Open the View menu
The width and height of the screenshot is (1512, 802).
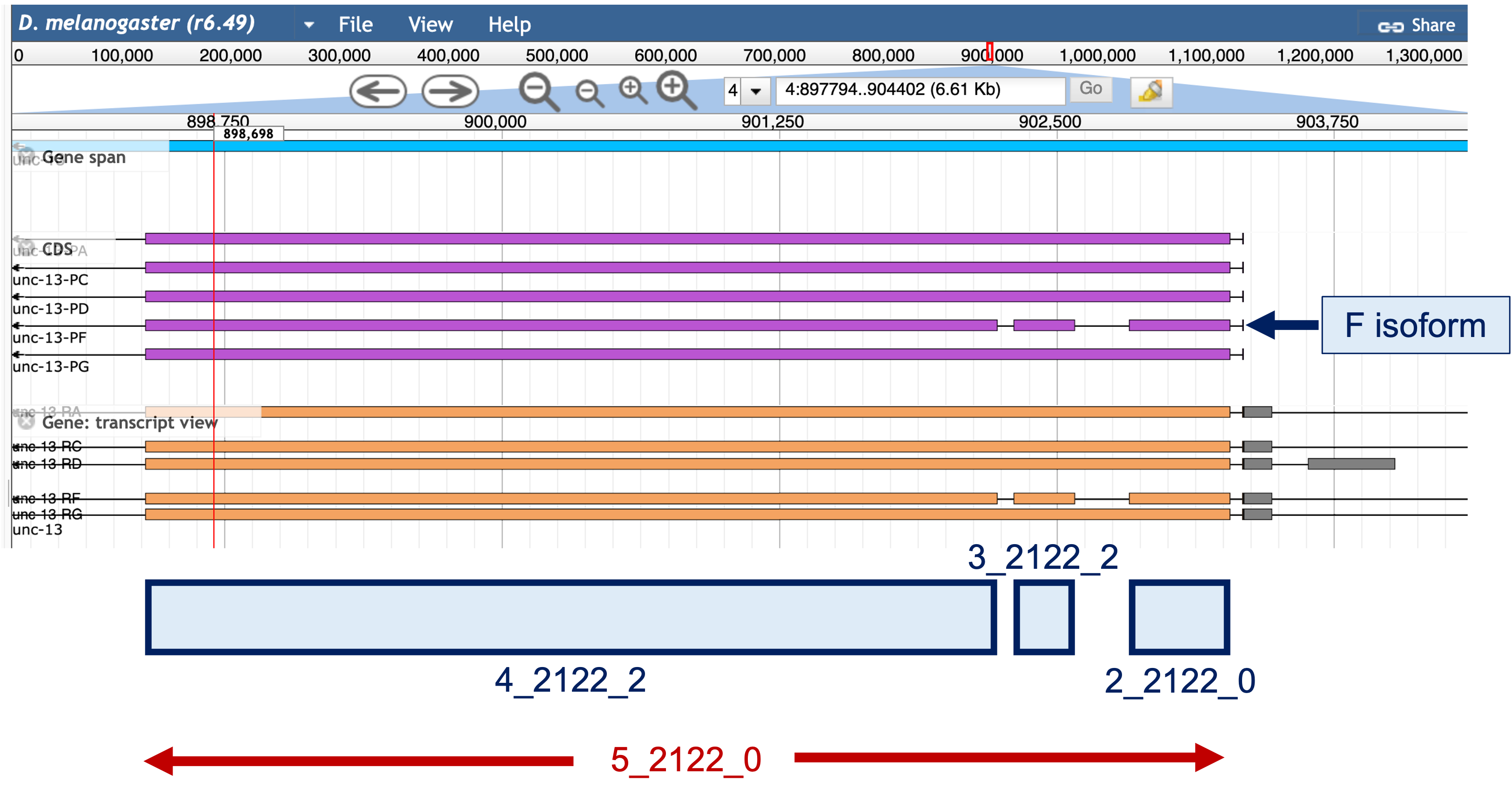tap(430, 25)
